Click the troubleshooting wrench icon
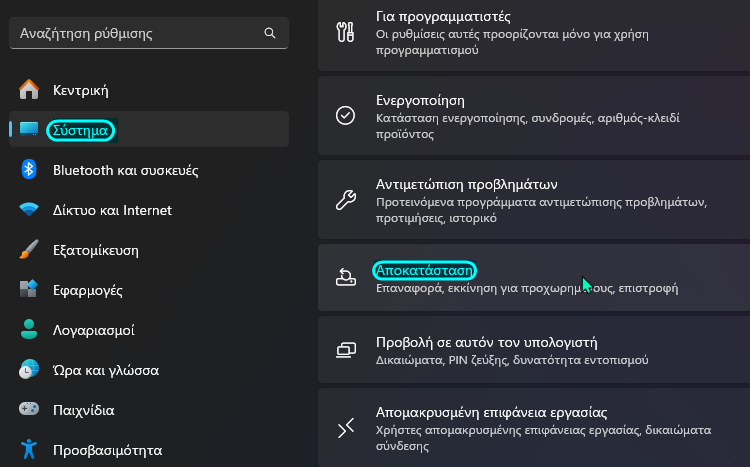The width and height of the screenshot is (750, 467). pyautogui.click(x=345, y=200)
